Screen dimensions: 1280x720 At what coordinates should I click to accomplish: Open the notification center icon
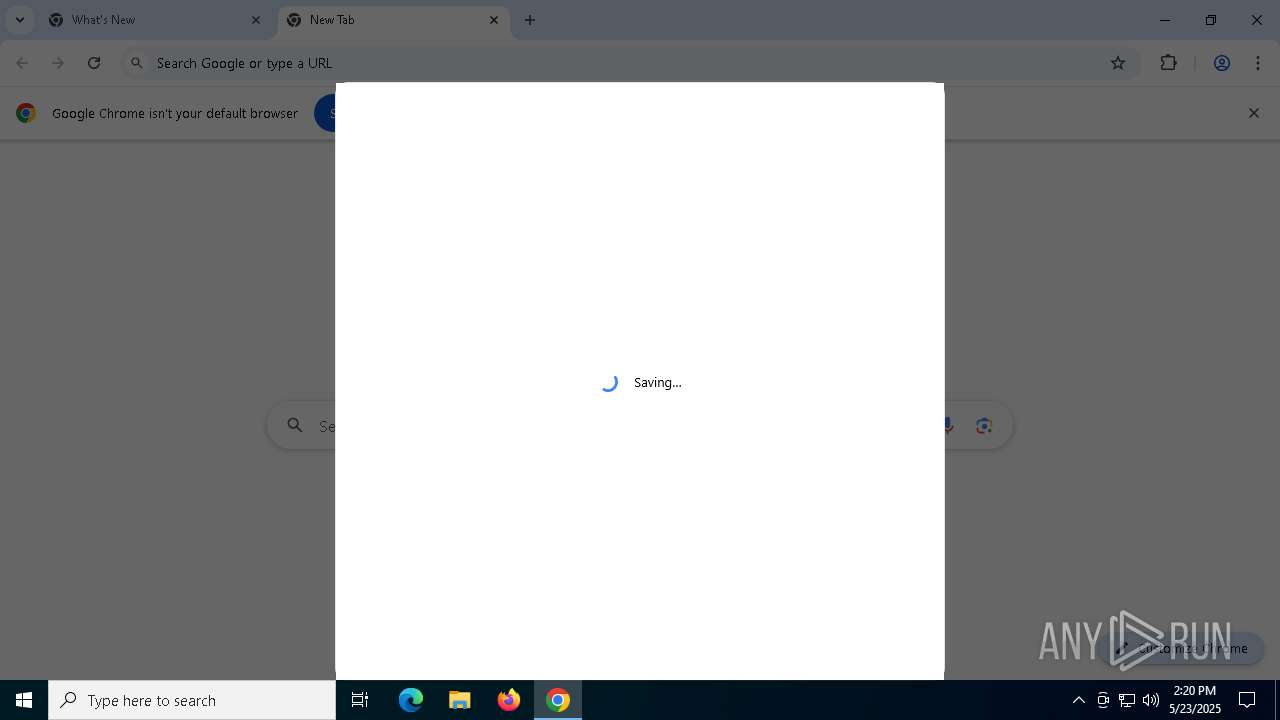click(1247, 700)
